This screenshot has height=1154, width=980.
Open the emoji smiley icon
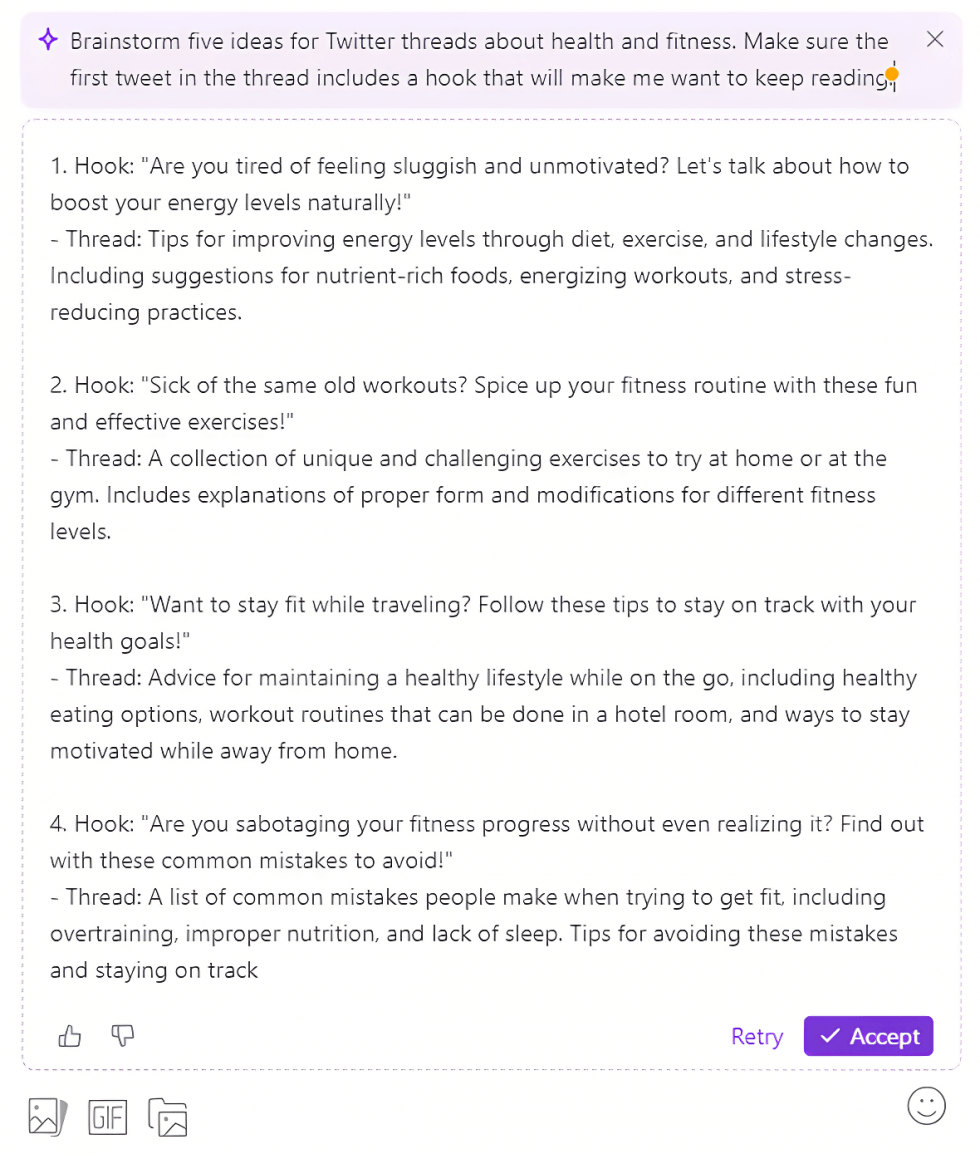point(925,1106)
